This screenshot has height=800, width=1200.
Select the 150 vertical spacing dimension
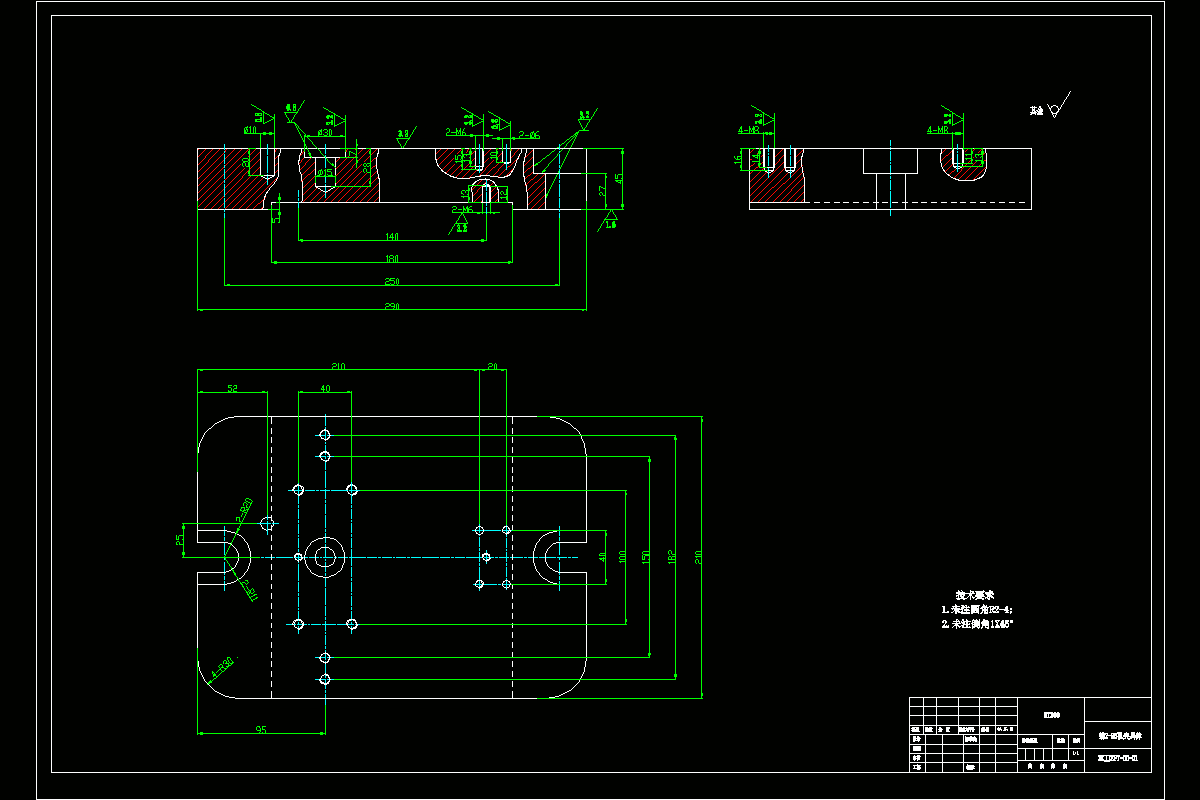tap(647, 555)
